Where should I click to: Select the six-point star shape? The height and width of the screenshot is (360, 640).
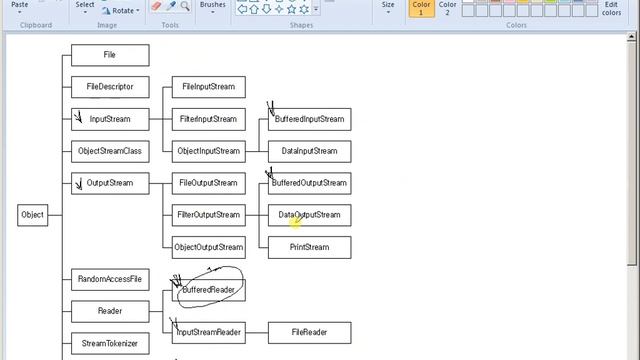click(x=304, y=9)
